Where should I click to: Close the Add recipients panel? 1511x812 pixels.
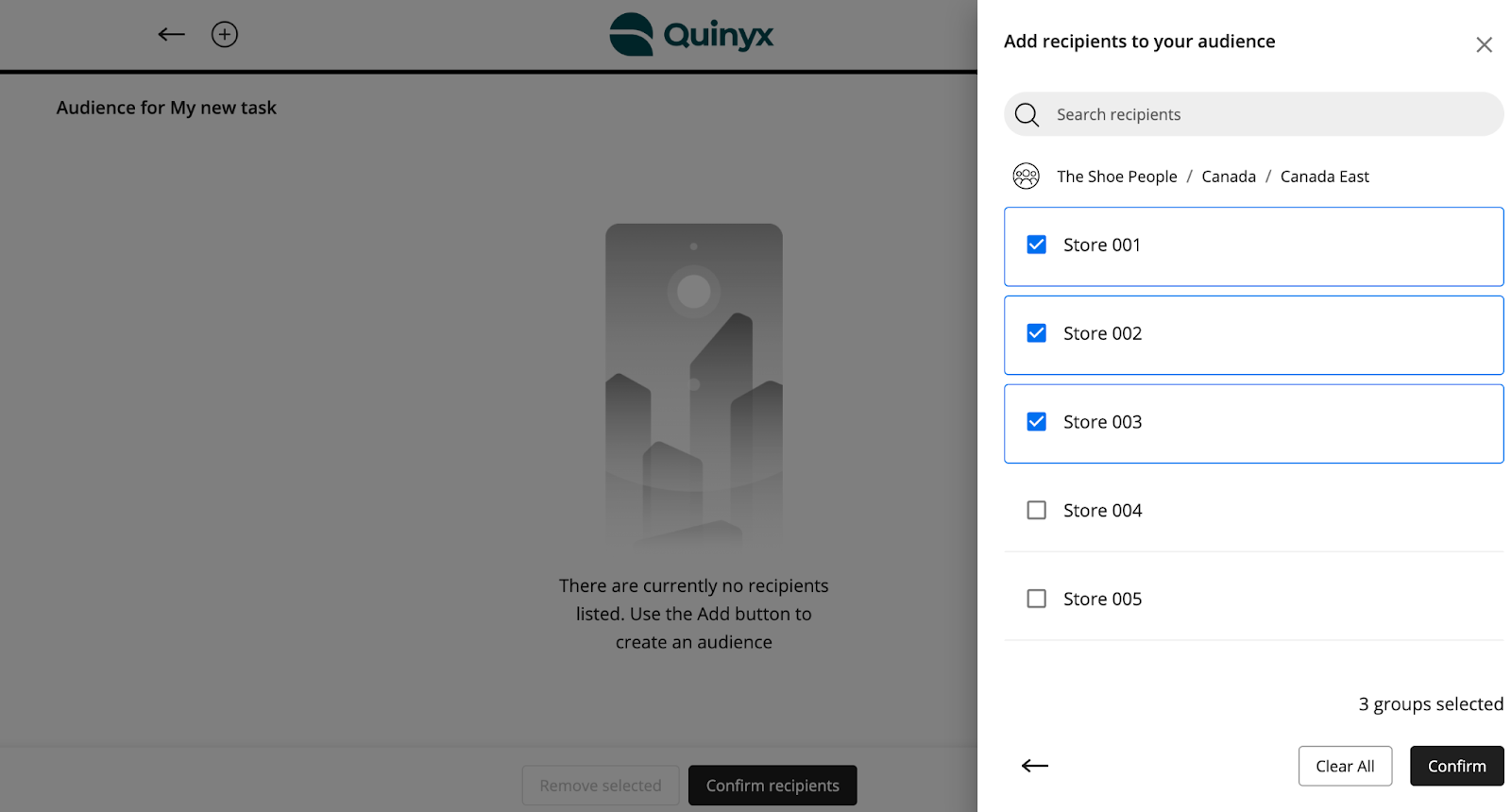[1484, 44]
